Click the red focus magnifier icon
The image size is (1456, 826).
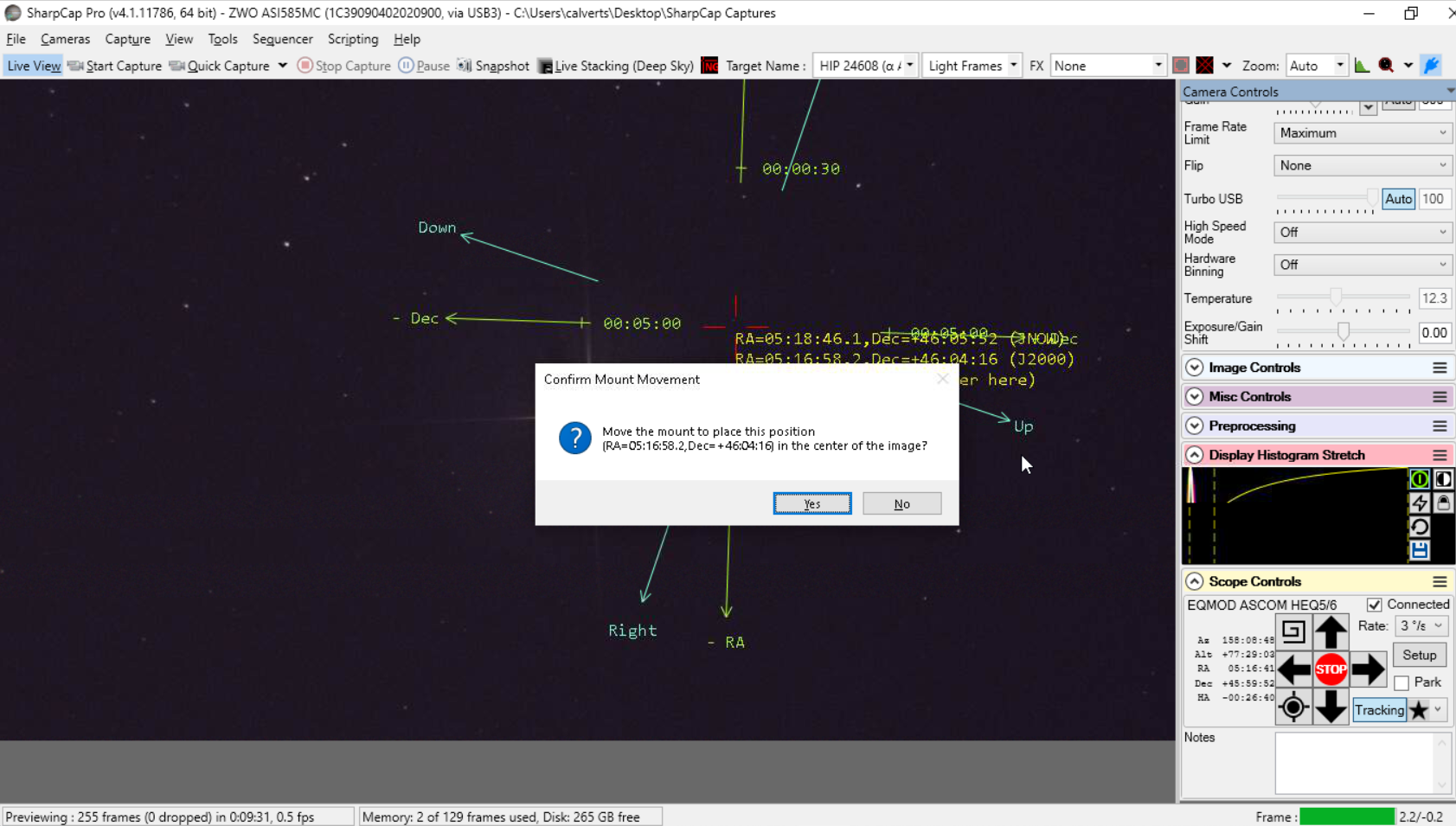[x=1386, y=66]
